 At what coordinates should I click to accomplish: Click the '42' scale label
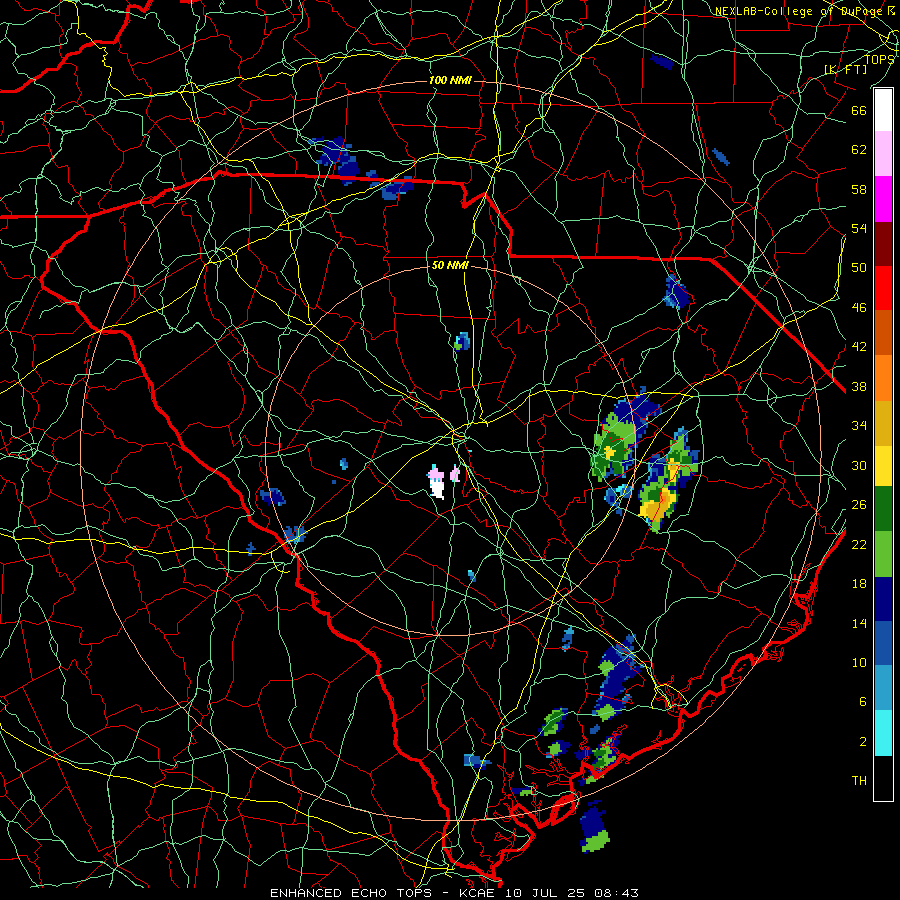click(x=859, y=347)
